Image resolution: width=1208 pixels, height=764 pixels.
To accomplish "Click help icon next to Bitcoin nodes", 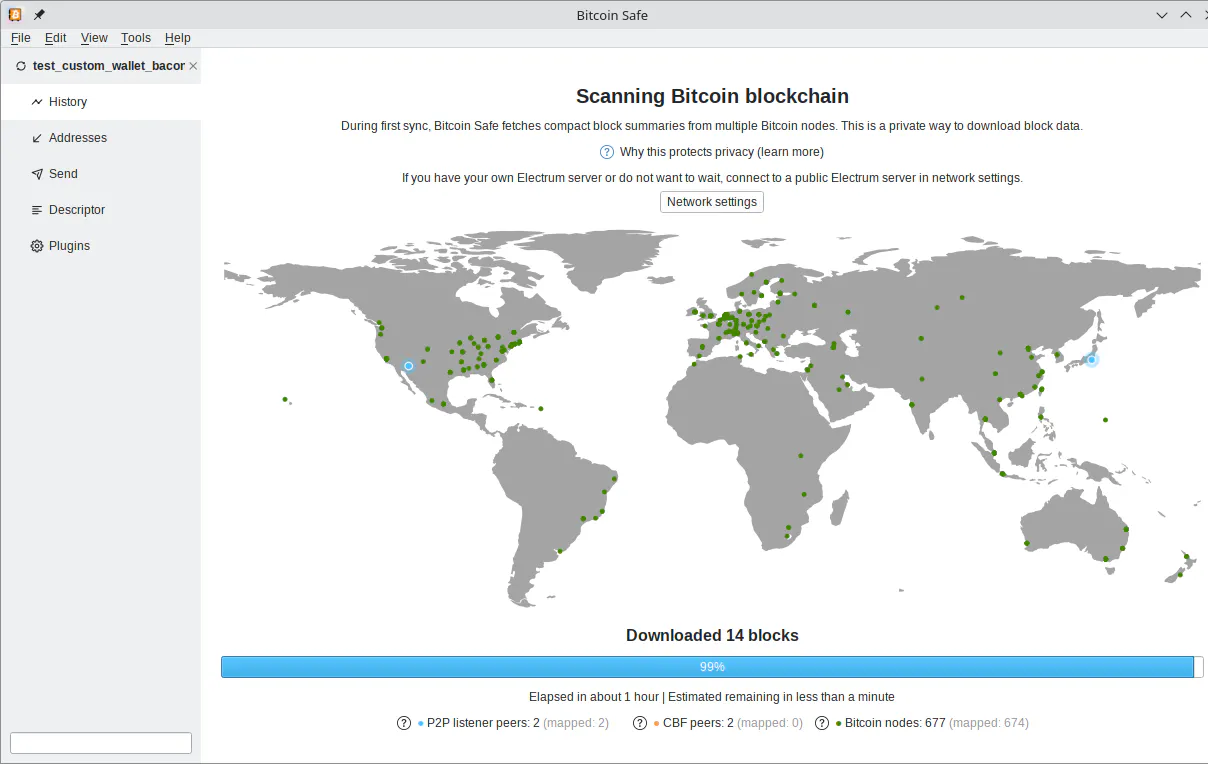I will [822, 723].
